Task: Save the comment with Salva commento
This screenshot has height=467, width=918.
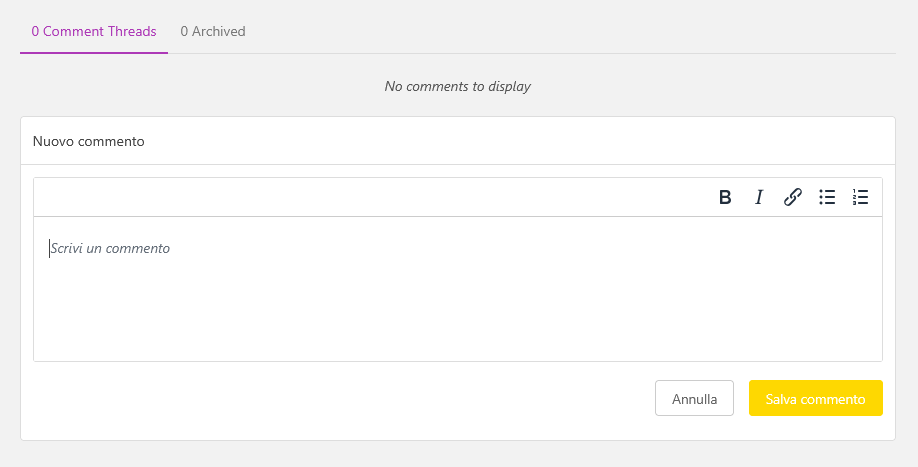Action: pos(816,399)
